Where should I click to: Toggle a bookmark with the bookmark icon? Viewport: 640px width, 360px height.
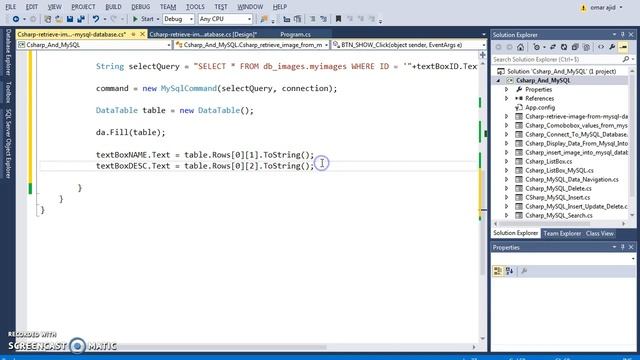coord(338,19)
